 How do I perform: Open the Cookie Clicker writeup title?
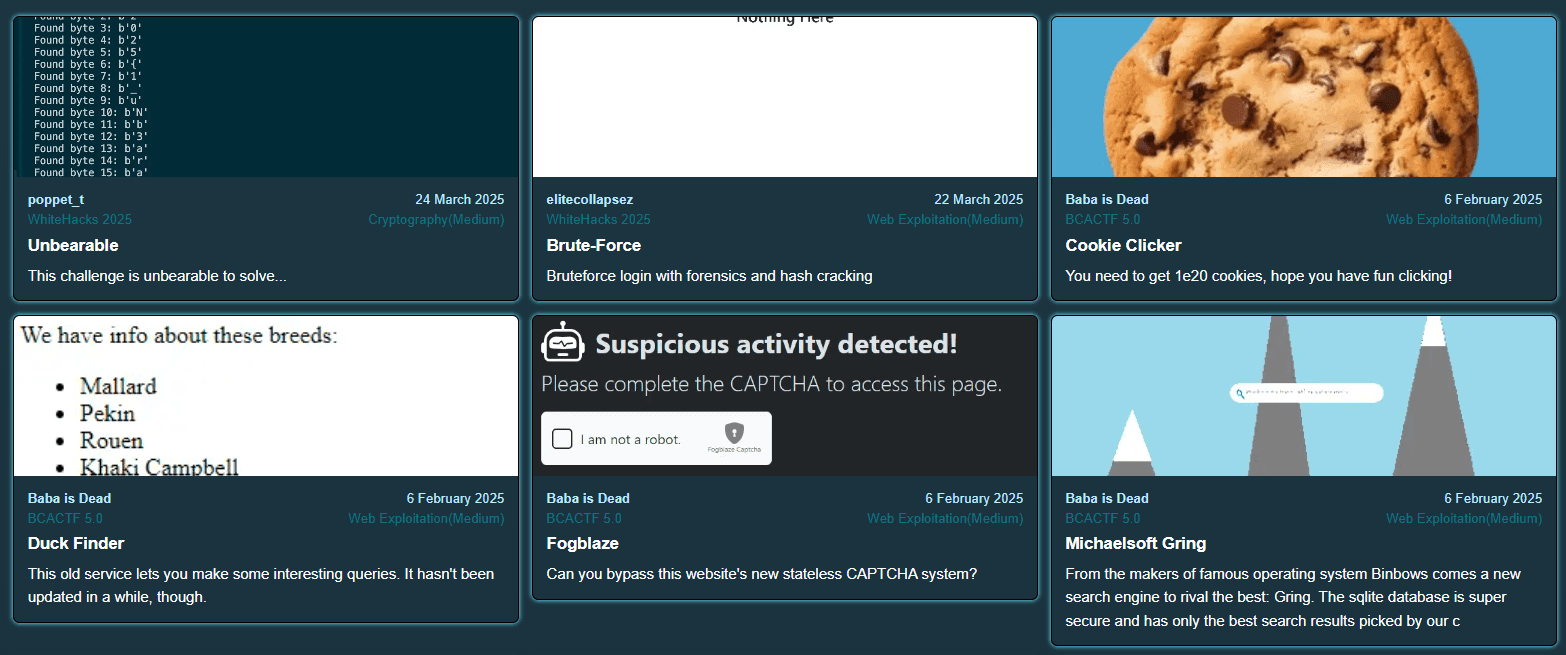pyautogui.click(x=1123, y=245)
